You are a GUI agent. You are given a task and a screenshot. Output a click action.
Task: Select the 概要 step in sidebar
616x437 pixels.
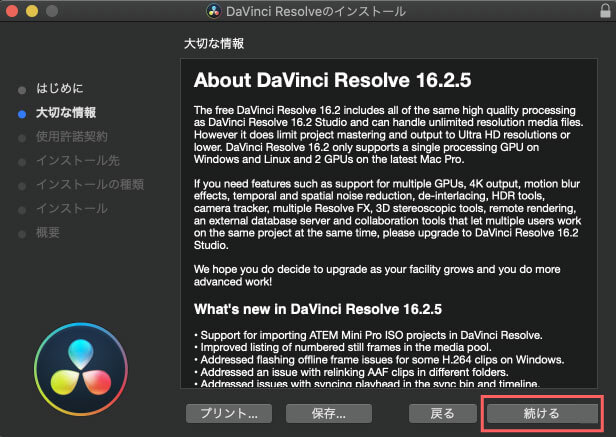[48, 233]
